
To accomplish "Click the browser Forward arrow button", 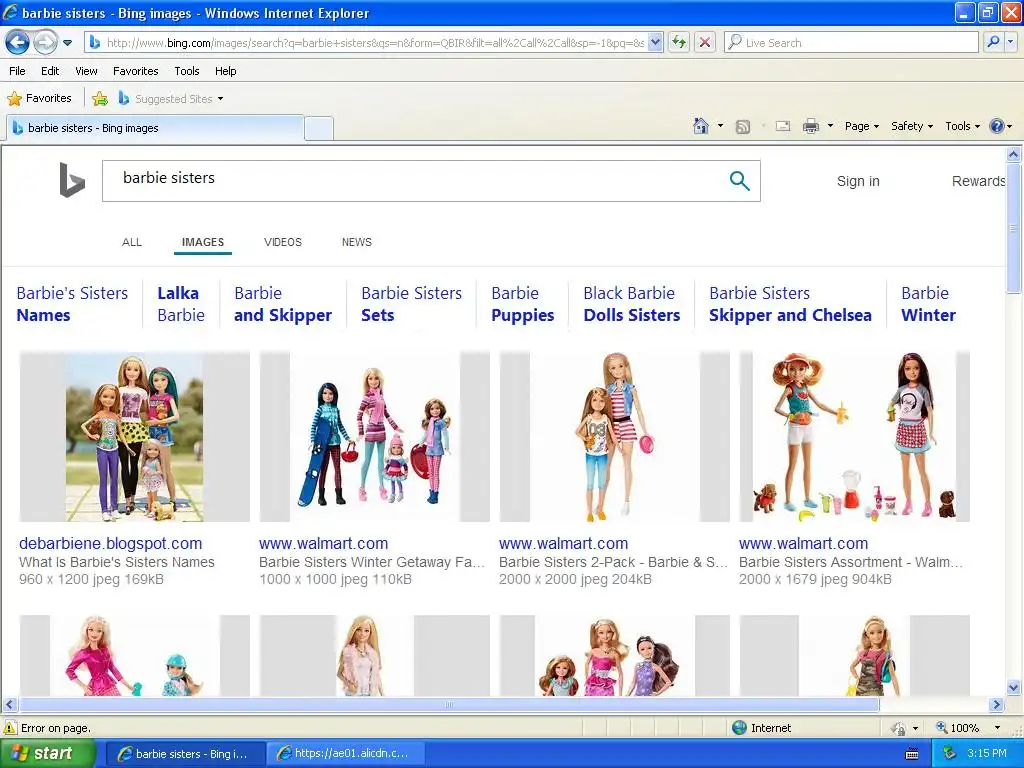I will 45,42.
